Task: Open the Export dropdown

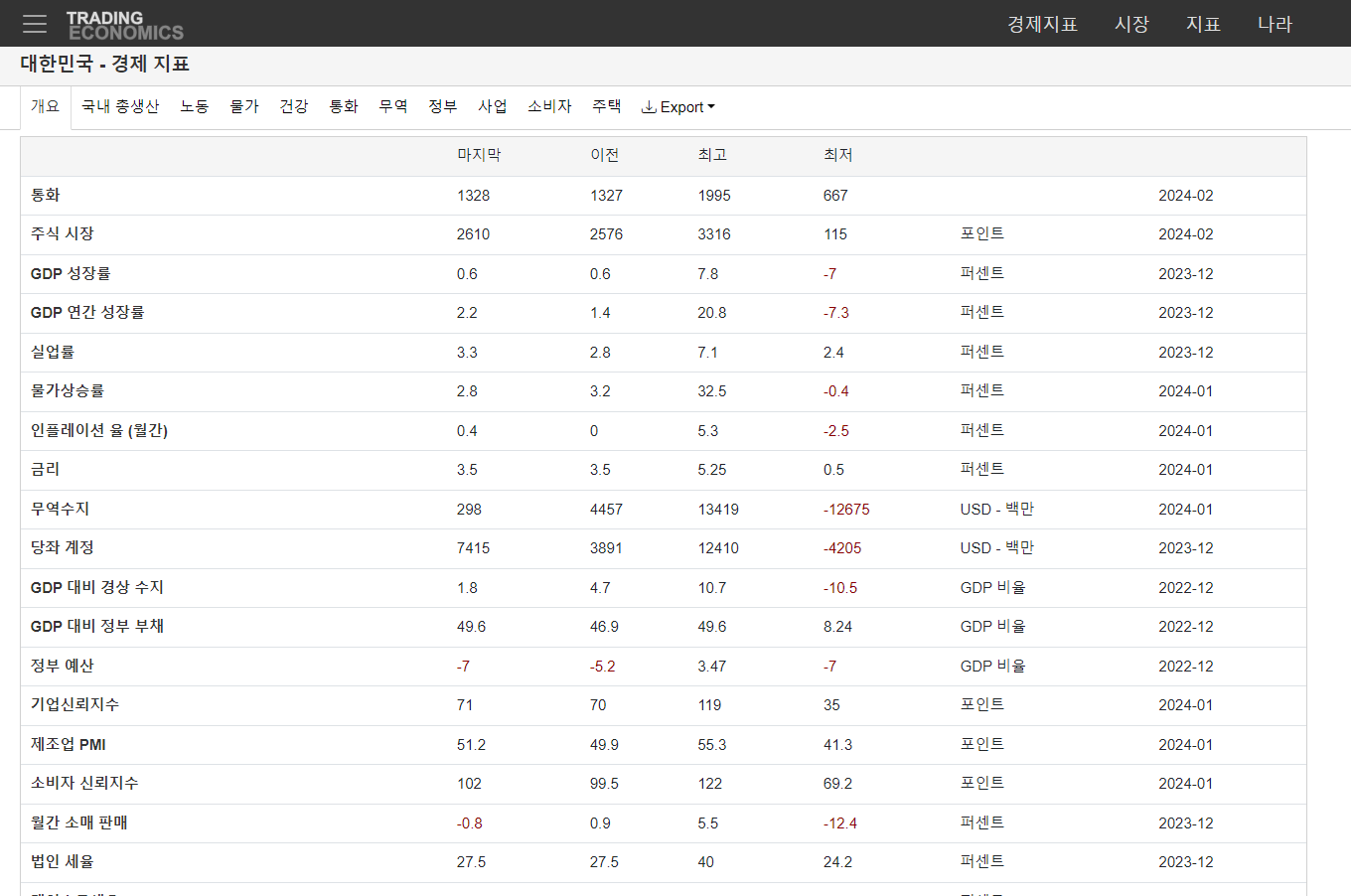Action: [x=678, y=107]
